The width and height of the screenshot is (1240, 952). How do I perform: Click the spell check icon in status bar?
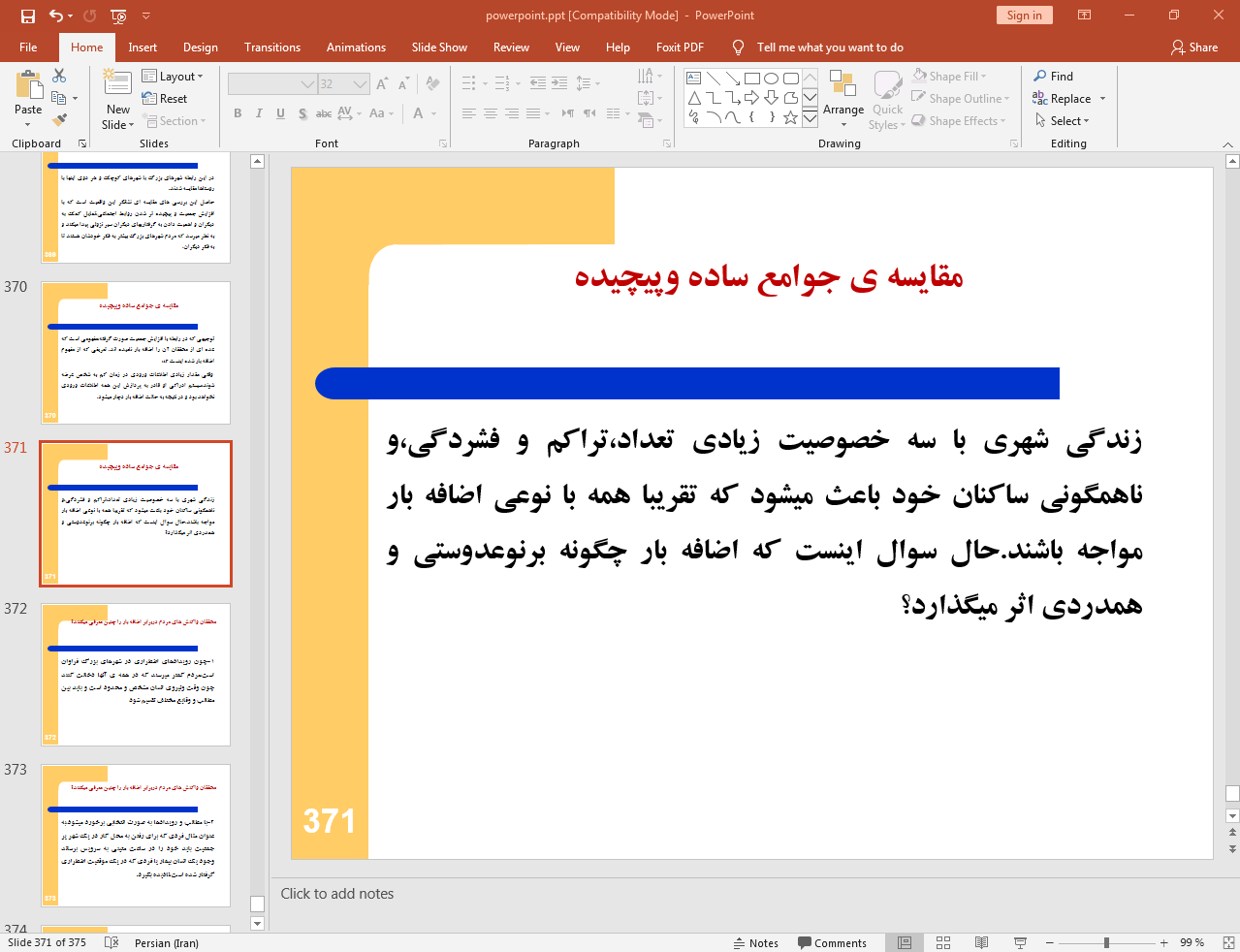(111, 942)
